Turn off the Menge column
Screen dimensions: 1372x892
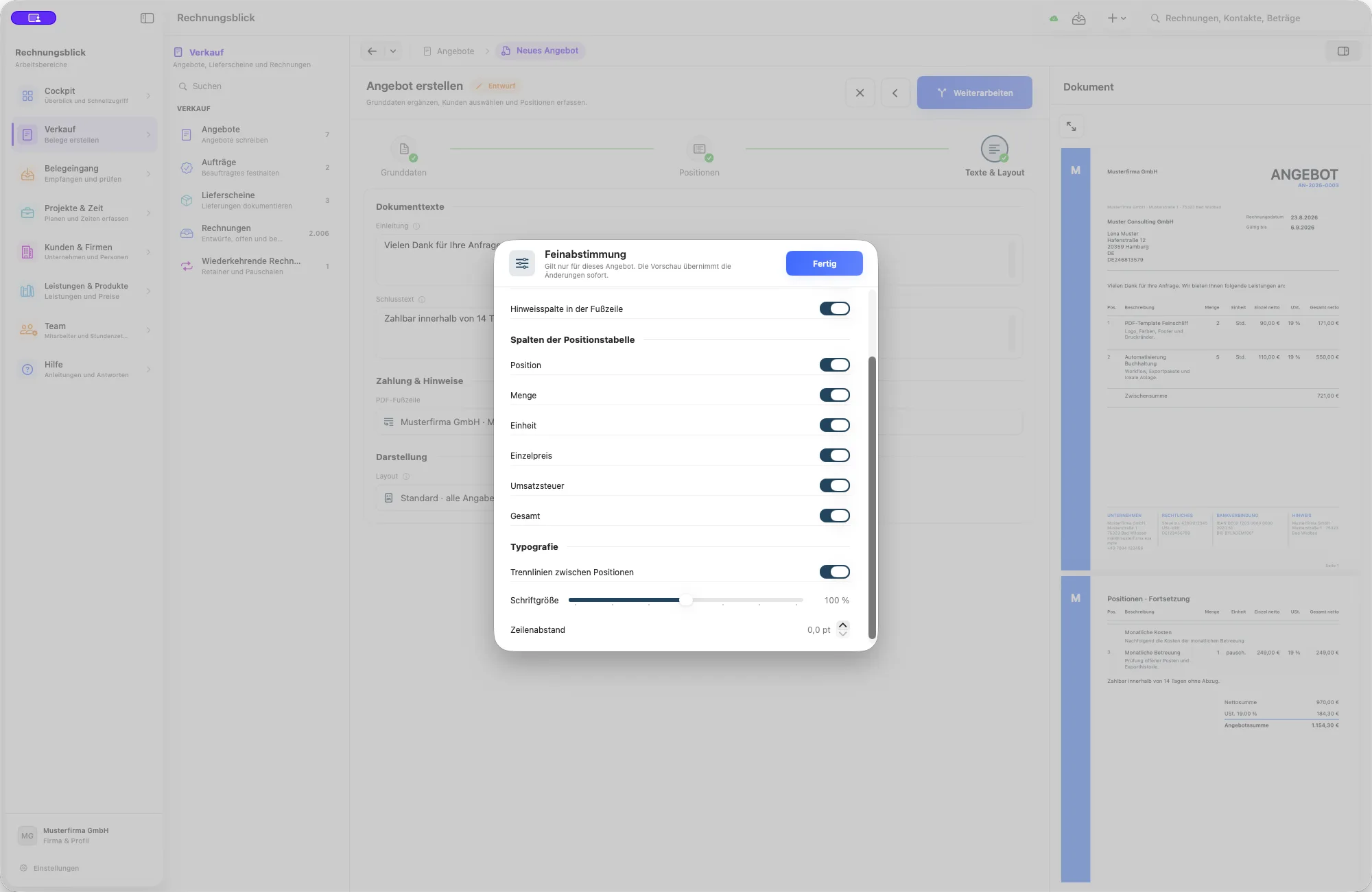835,395
